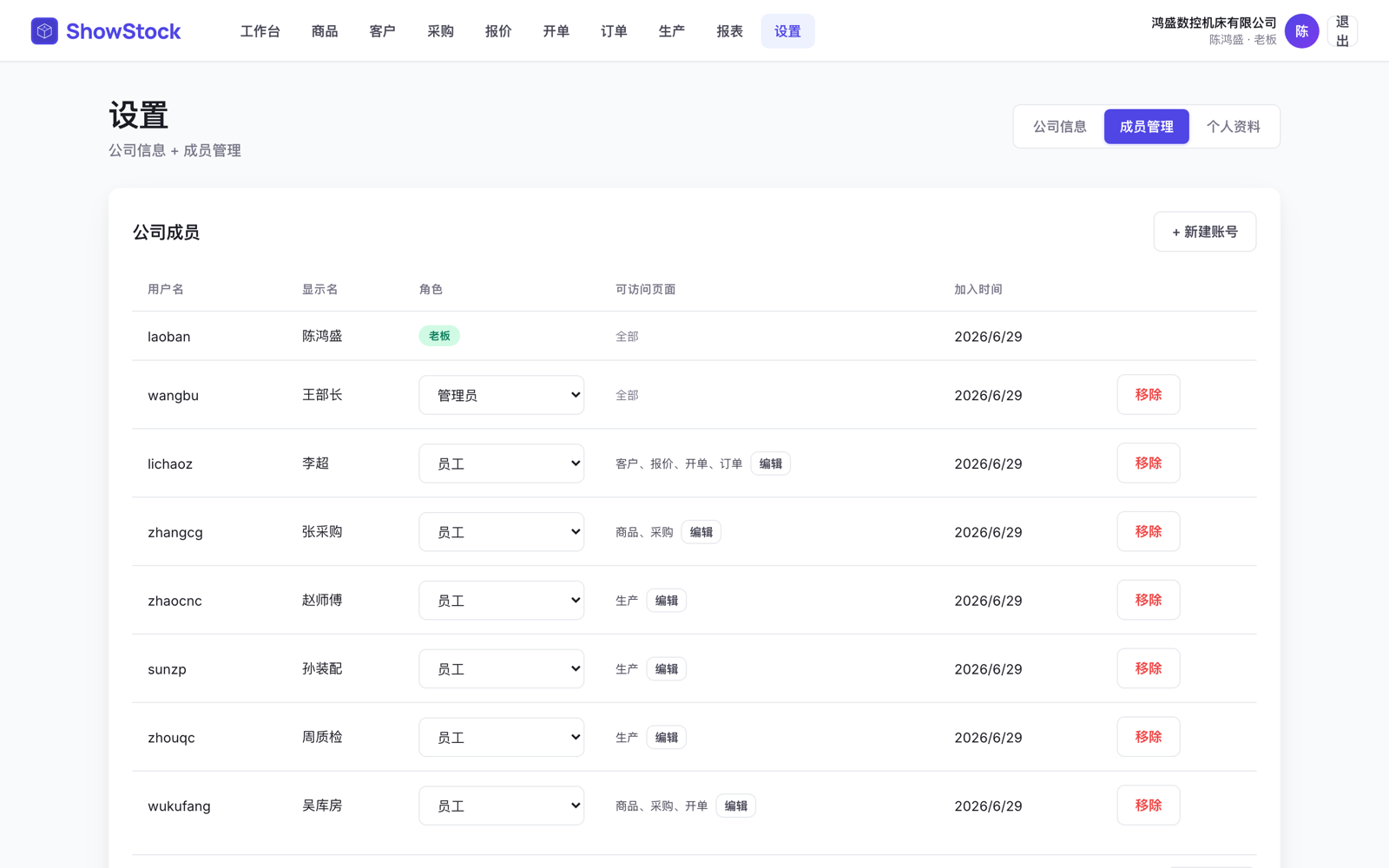Edit accessible pages for 李超
Screen dimensions: 1389x868
770,464
